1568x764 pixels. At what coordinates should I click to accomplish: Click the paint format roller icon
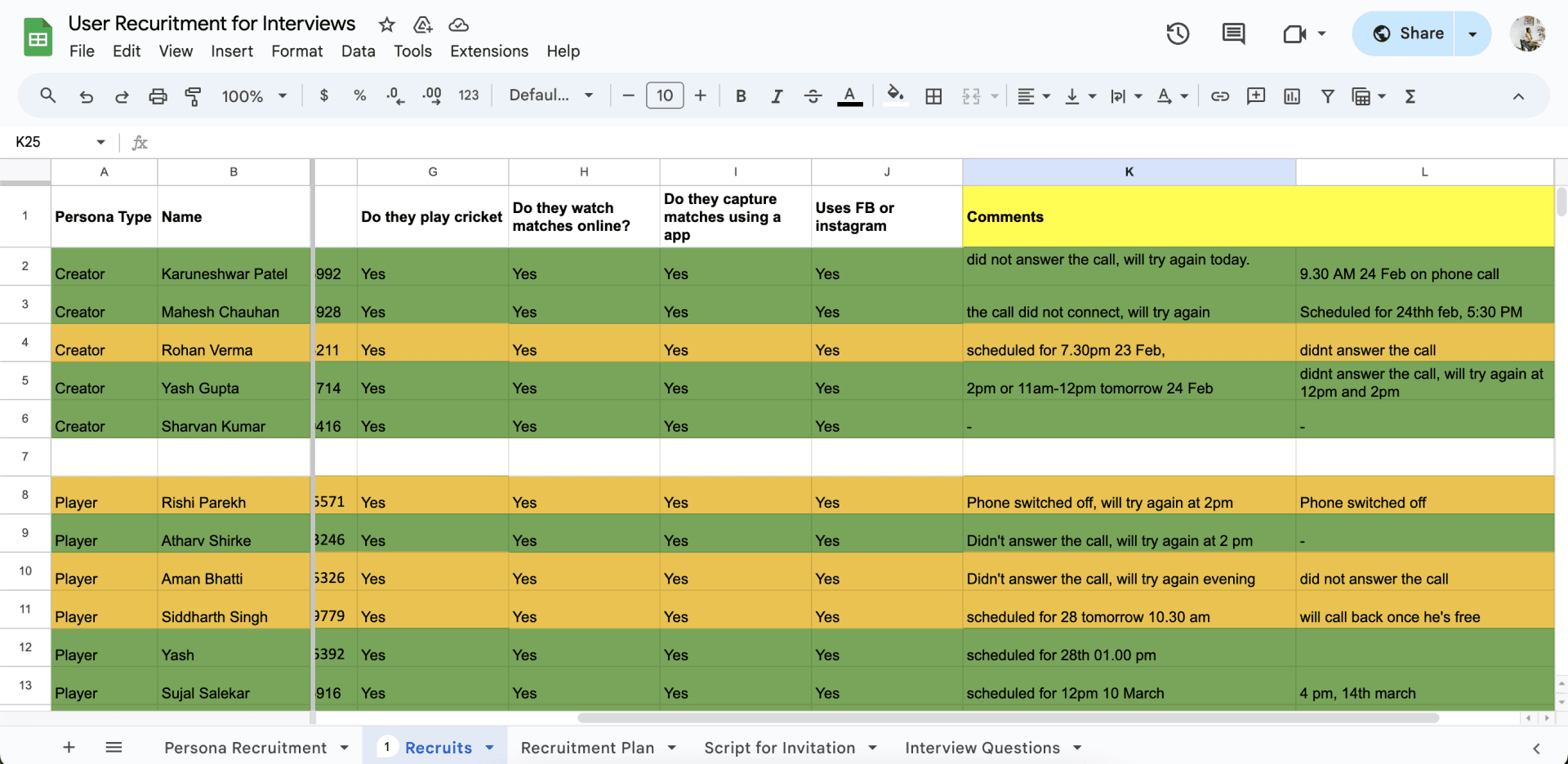[194, 96]
